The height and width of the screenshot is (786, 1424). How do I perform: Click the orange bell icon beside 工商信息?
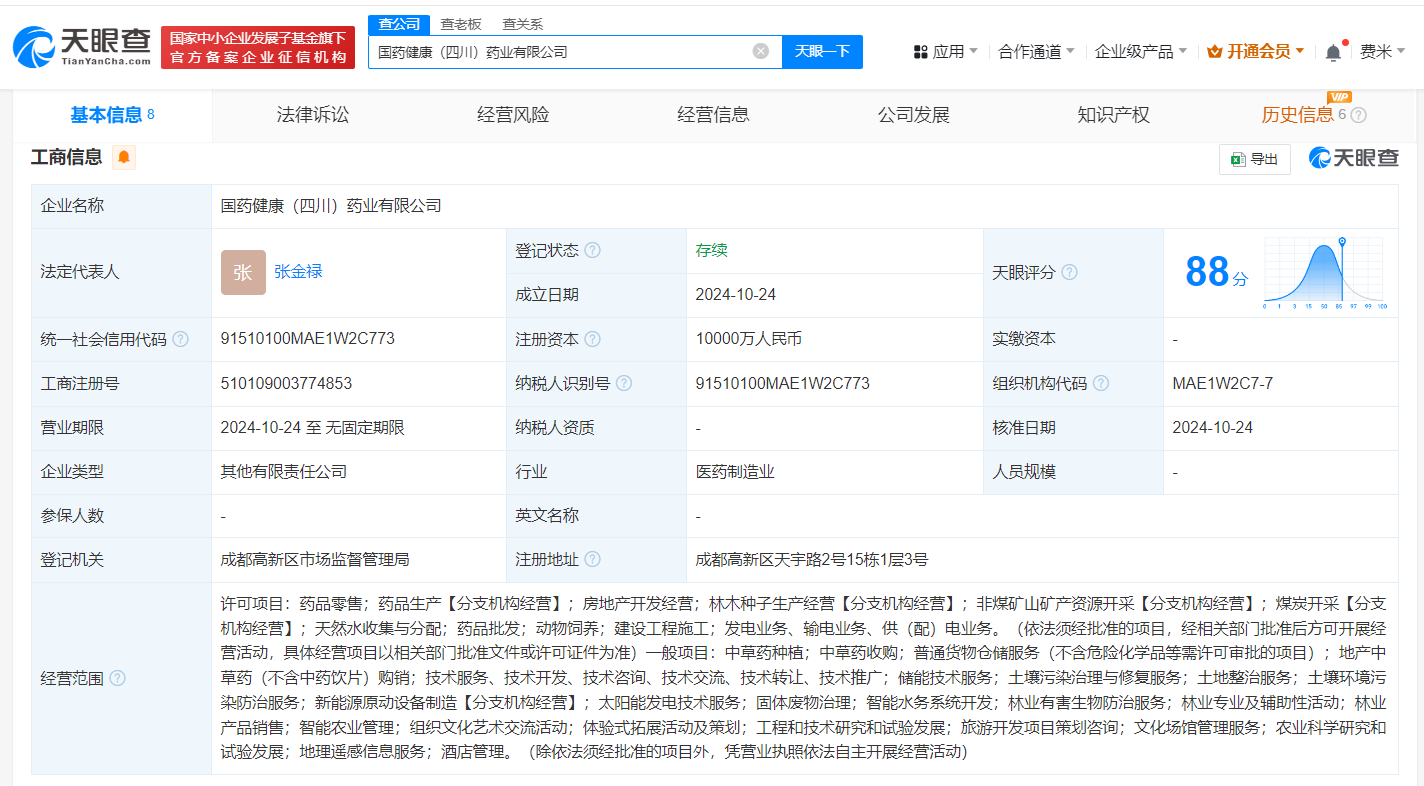pos(123,157)
